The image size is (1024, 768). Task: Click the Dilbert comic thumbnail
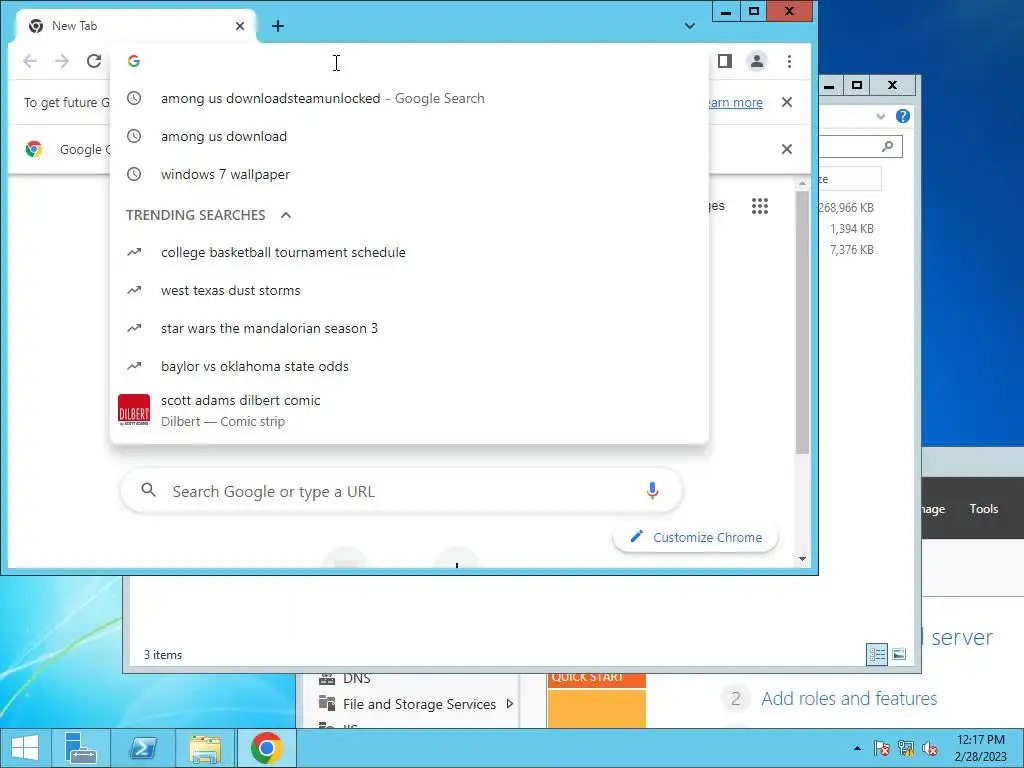point(134,410)
